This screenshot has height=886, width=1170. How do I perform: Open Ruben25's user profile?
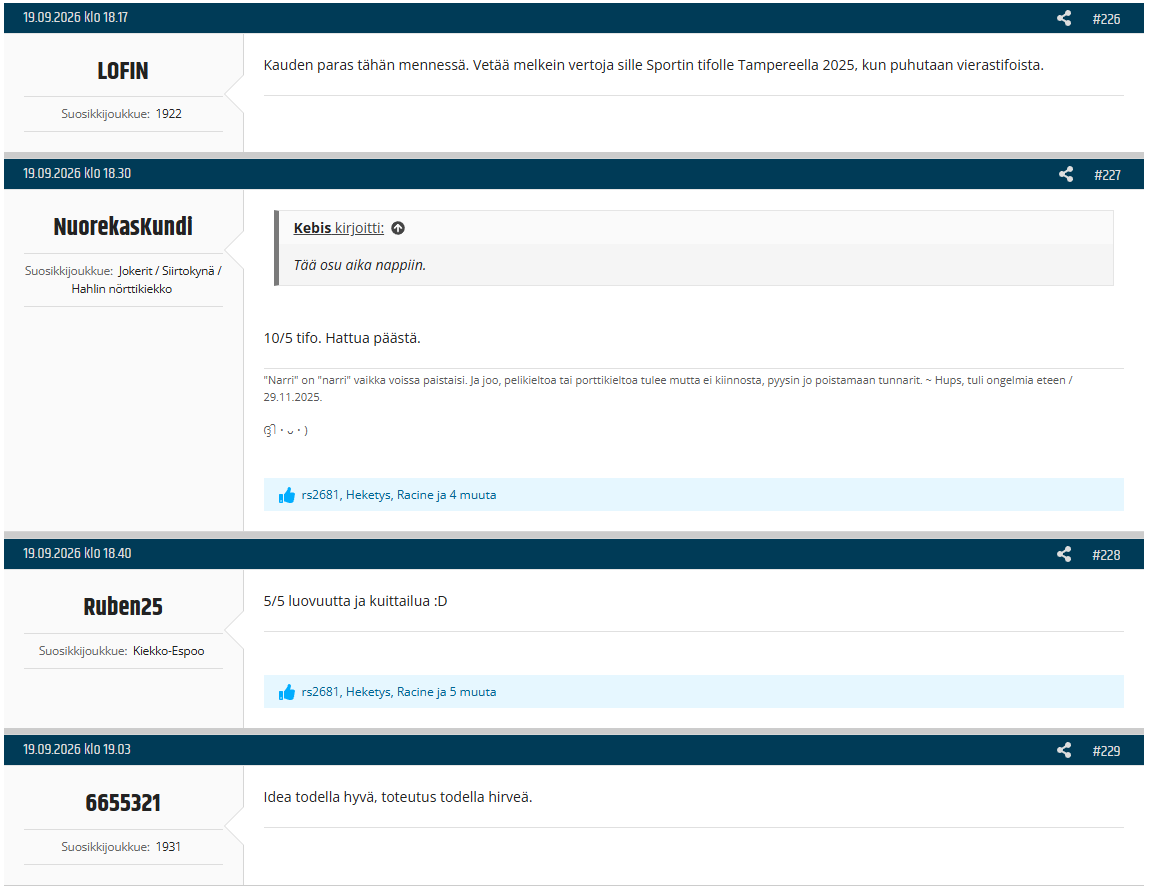[123, 607]
